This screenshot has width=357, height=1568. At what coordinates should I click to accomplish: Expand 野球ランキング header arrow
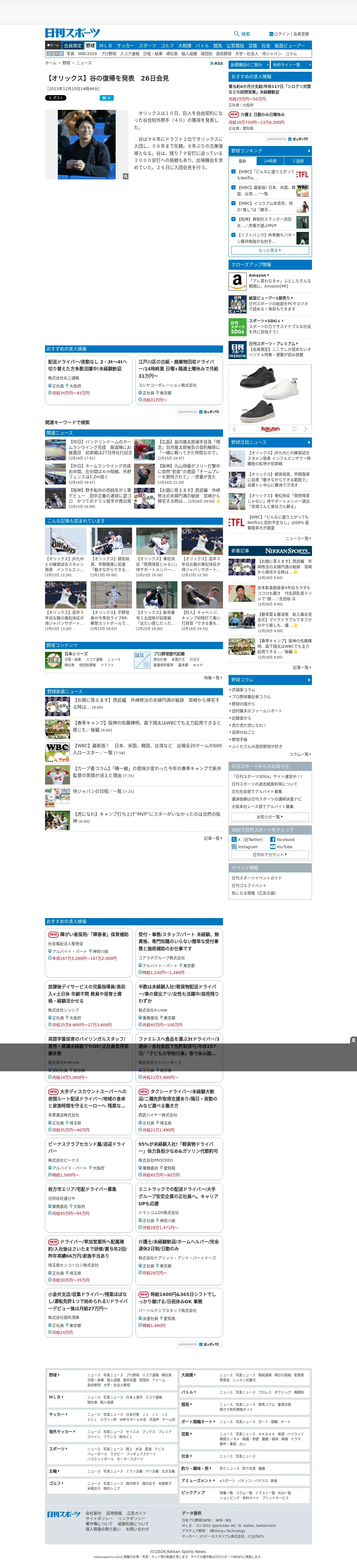(308, 151)
